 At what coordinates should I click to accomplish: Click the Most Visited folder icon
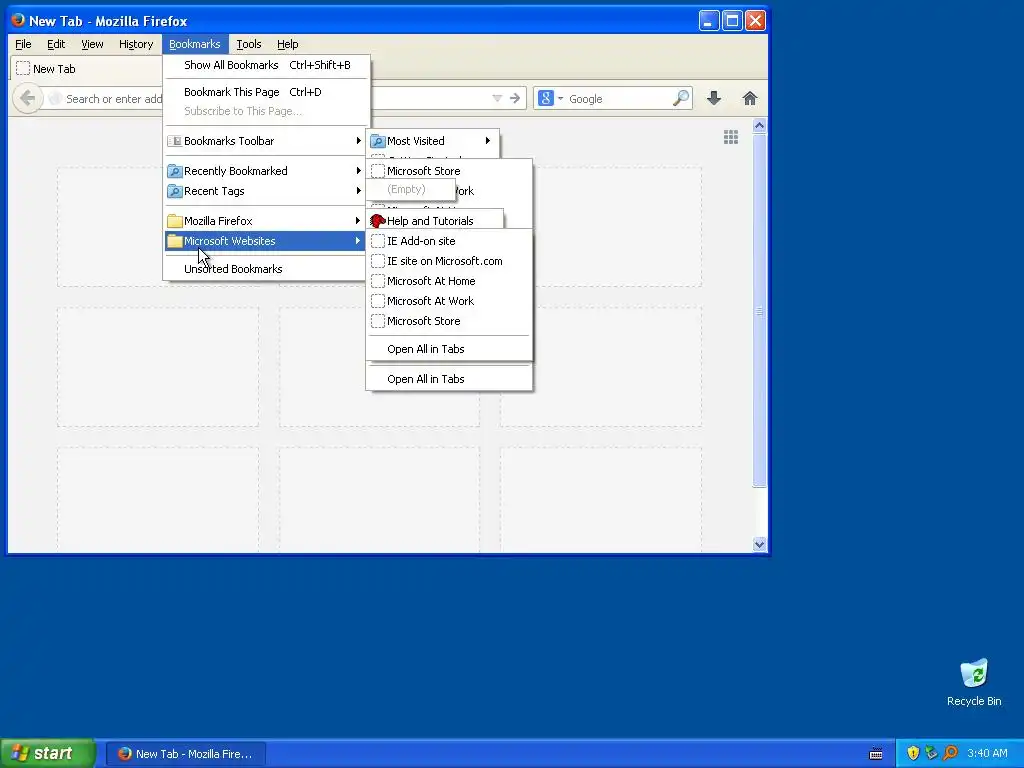(x=377, y=141)
